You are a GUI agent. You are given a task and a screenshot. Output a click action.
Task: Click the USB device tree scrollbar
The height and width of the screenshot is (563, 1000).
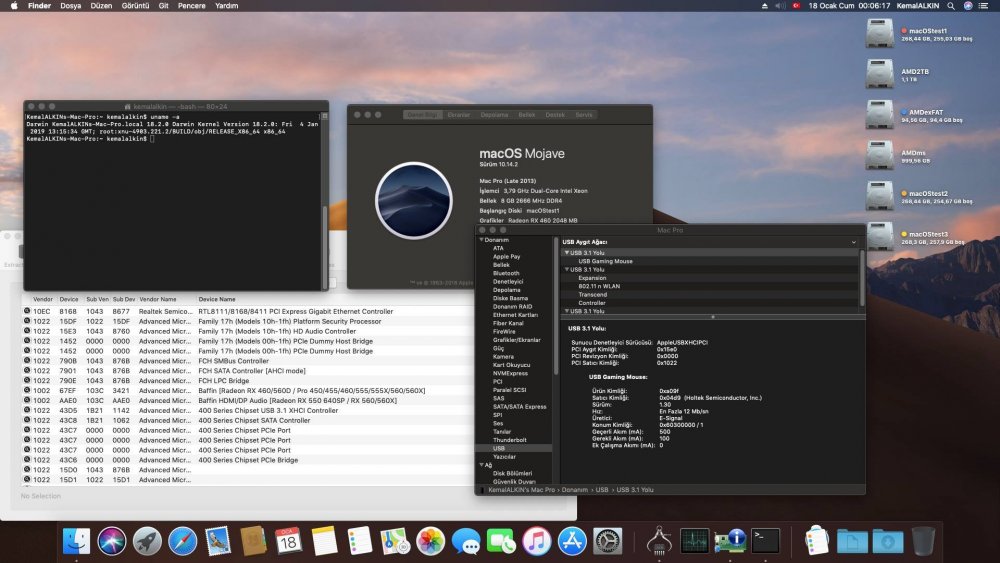tap(862, 277)
